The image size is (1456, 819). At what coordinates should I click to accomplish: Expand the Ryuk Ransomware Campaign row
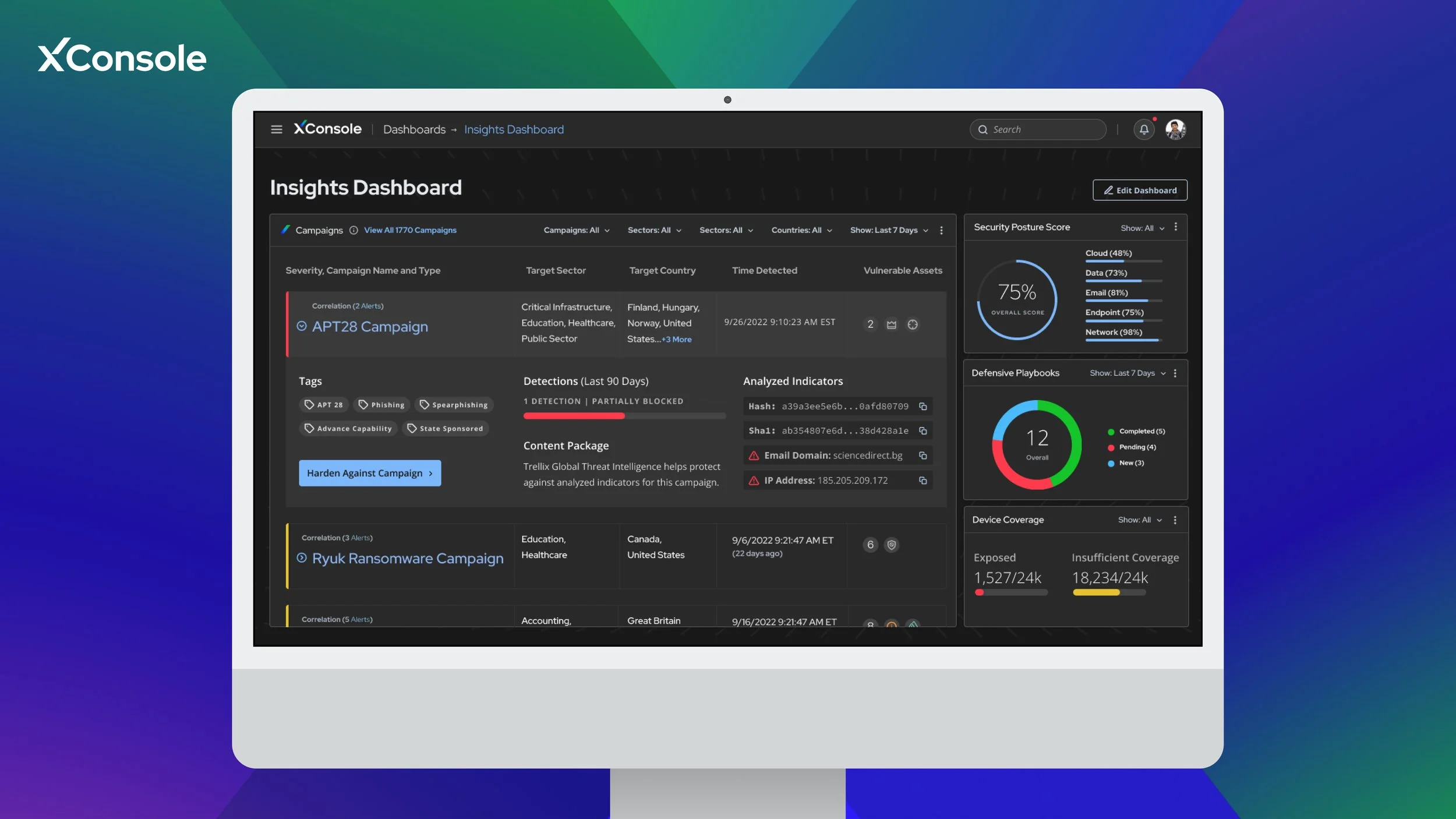click(x=302, y=558)
